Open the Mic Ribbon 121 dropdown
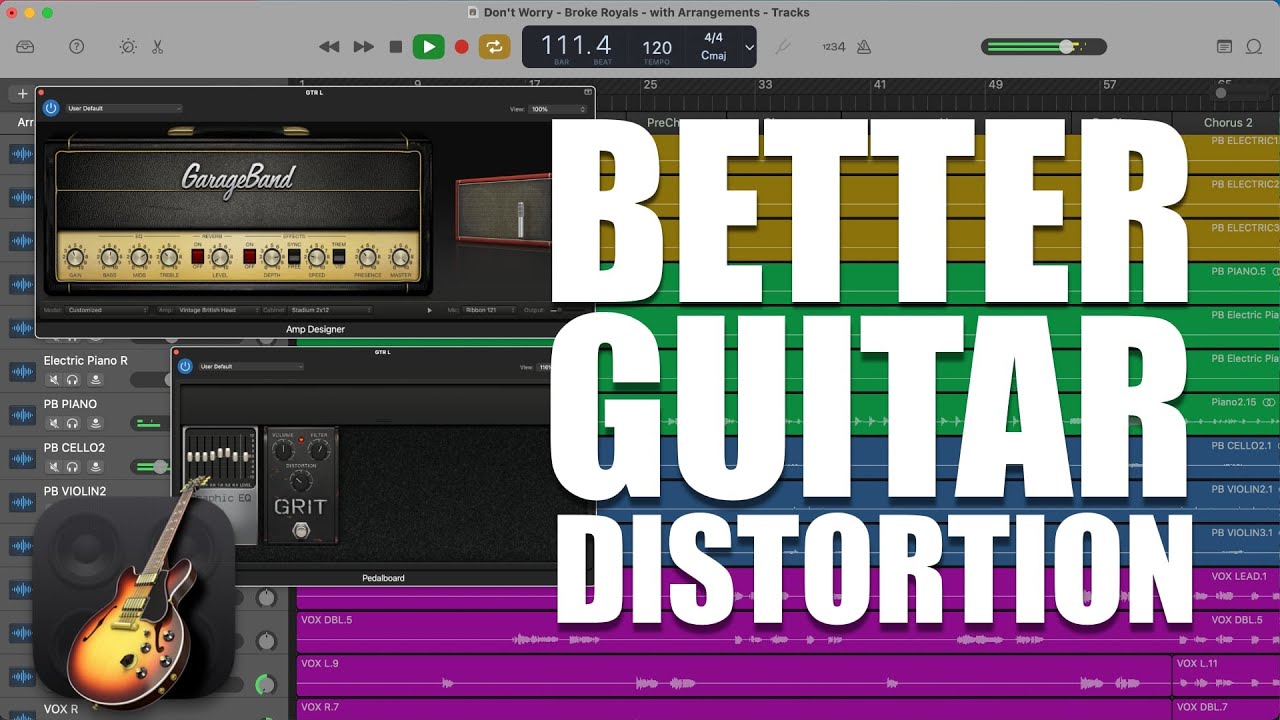Image resolution: width=1280 pixels, height=720 pixels. (x=490, y=310)
